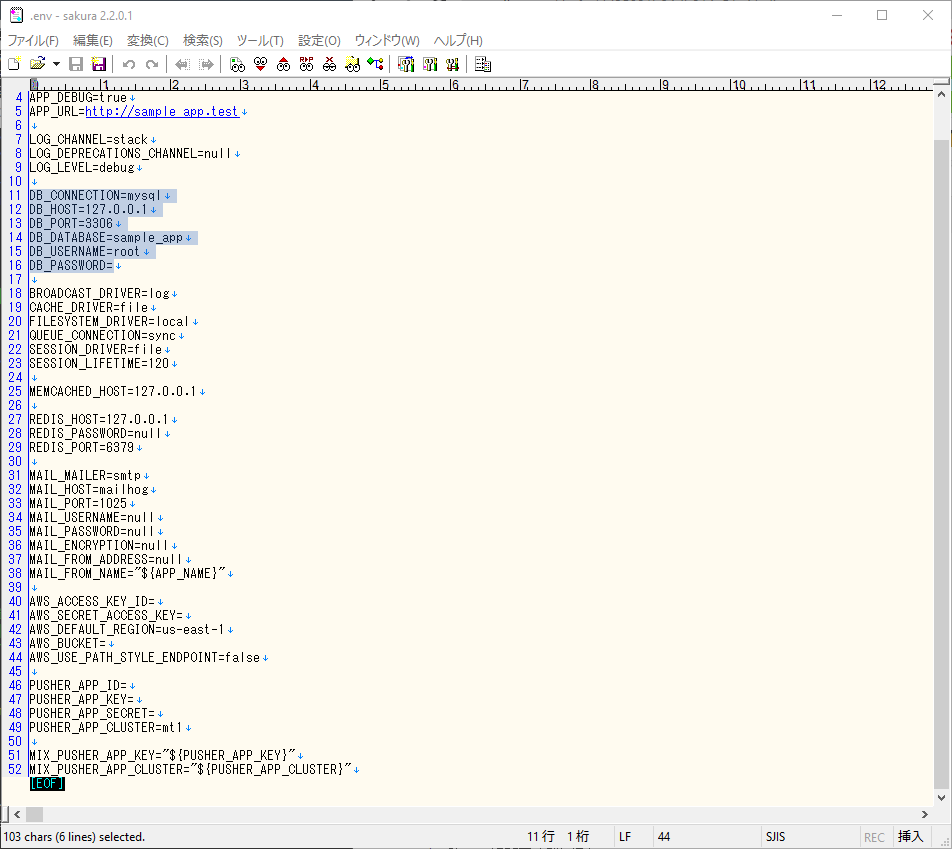Click the MIX_PUSHER_APP_KEY line
The image size is (952, 849).
(x=162, y=755)
